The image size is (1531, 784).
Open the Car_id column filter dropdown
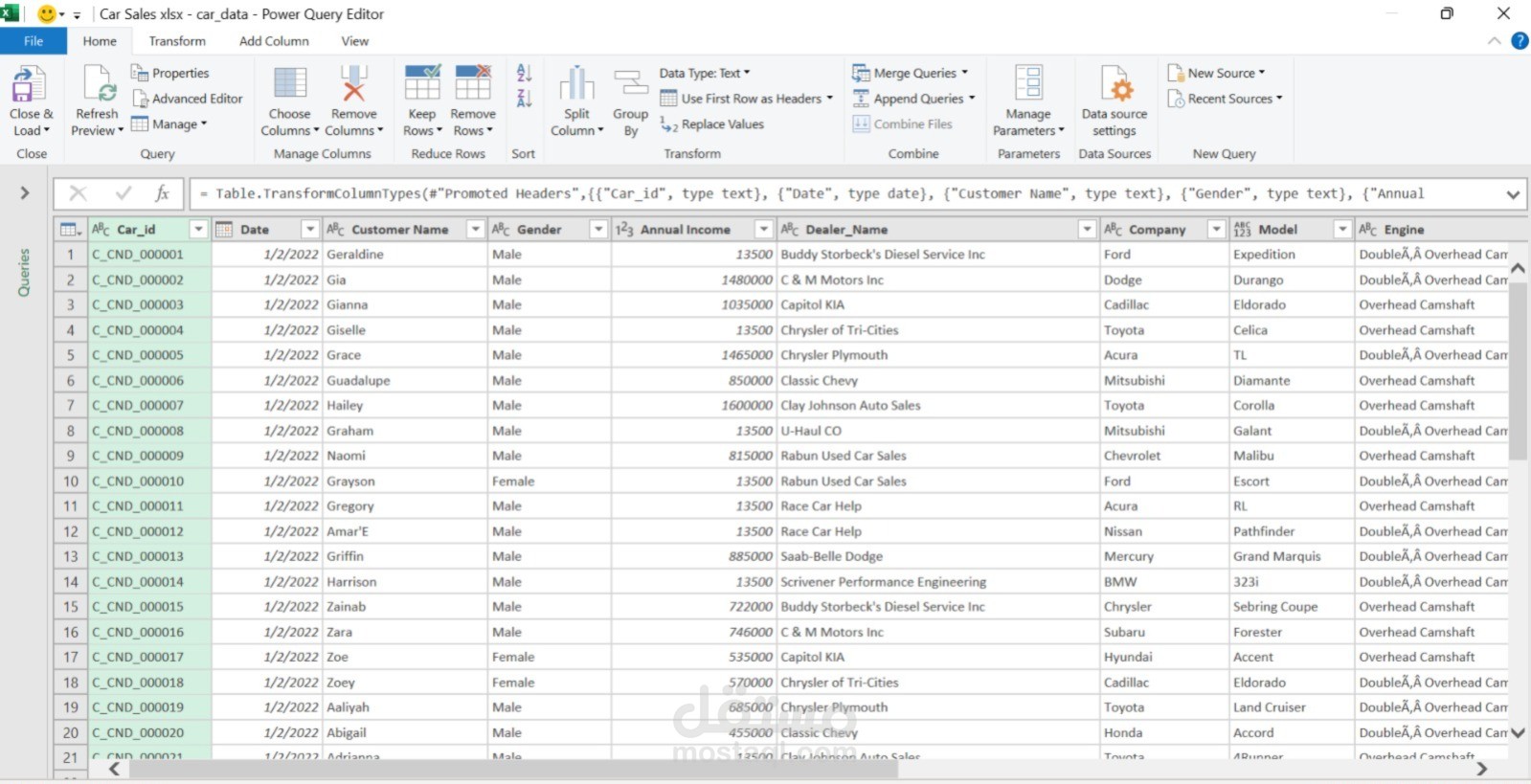click(x=198, y=230)
